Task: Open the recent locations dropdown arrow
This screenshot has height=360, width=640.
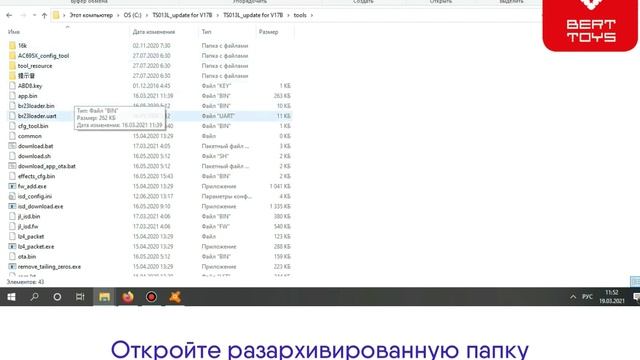Action: pyautogui.click(x=34, y=15)
